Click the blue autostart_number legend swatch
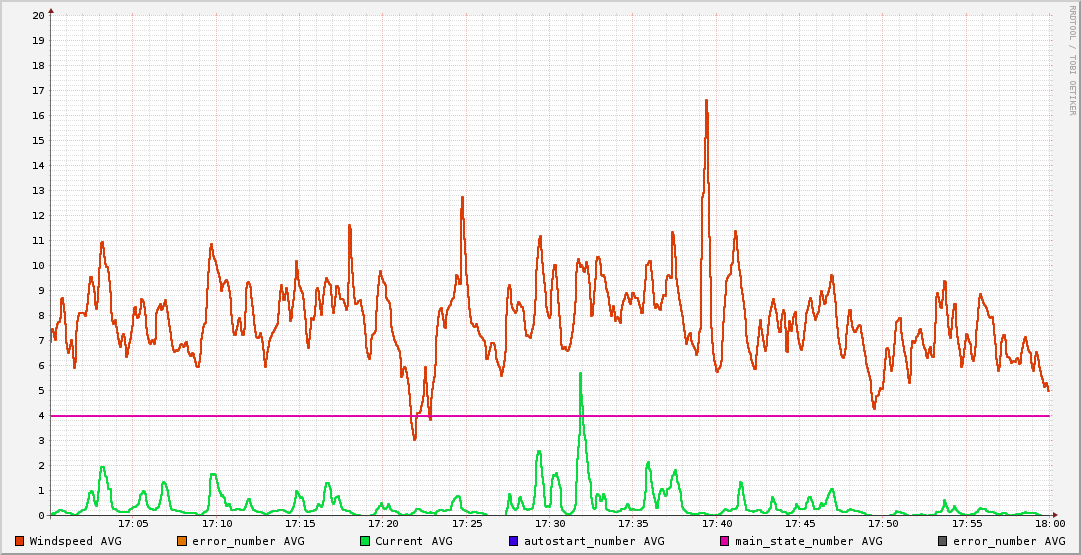 pyautogui.click(x=514, y=541)
